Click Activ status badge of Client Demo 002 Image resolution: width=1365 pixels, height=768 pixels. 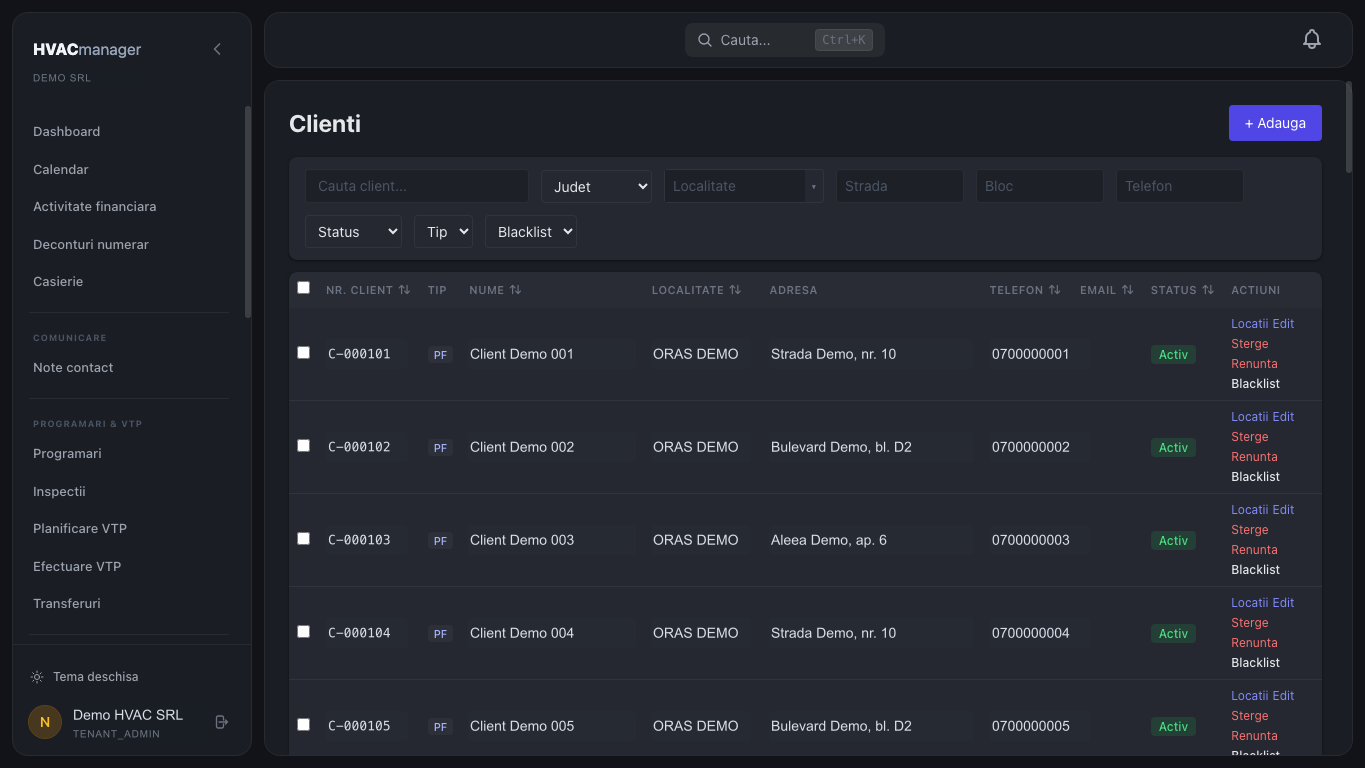tap(1174, 448)
